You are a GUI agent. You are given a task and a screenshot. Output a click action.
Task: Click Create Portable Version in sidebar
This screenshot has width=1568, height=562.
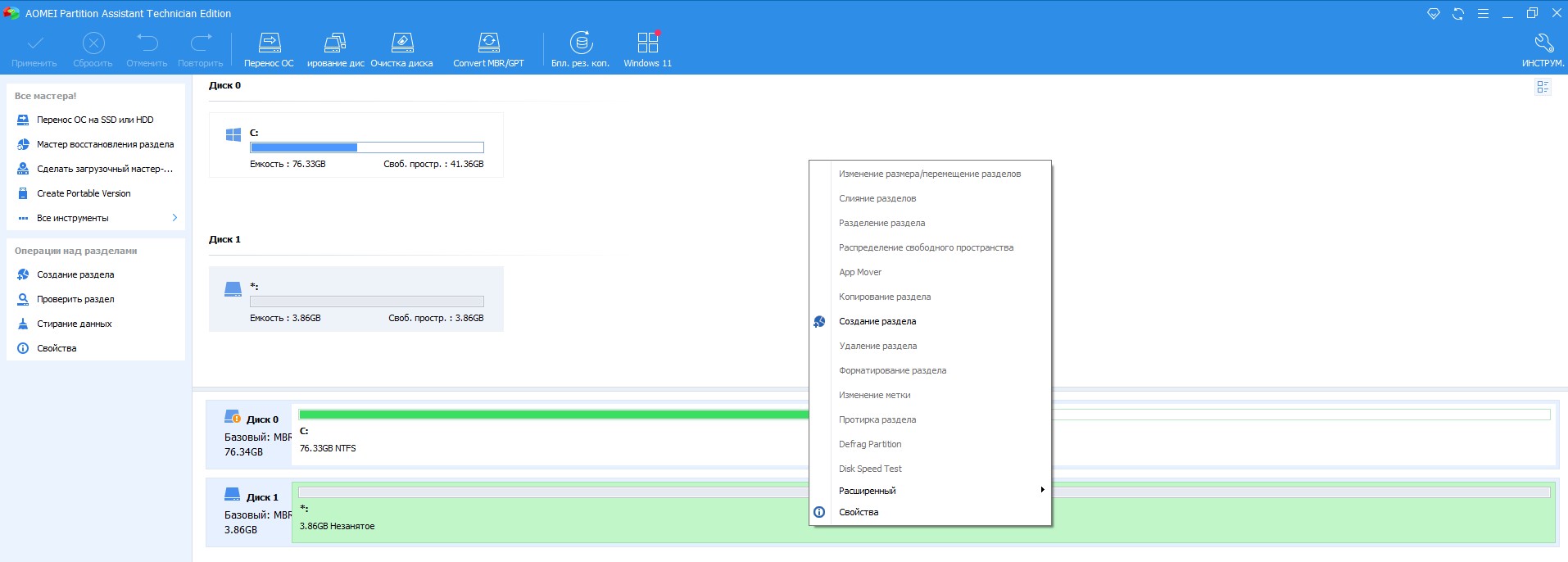point(84,193)
